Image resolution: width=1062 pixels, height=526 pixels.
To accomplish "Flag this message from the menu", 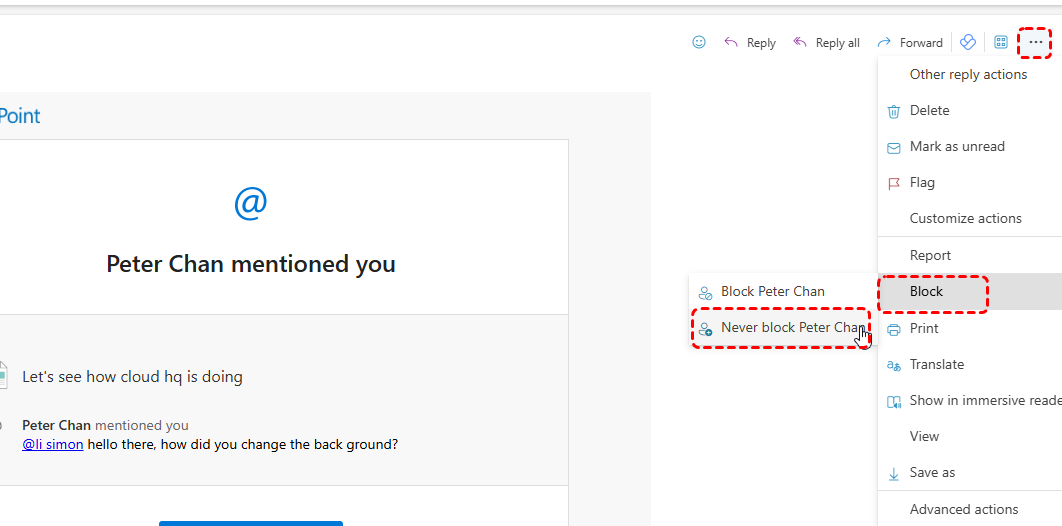I will 922,182.
